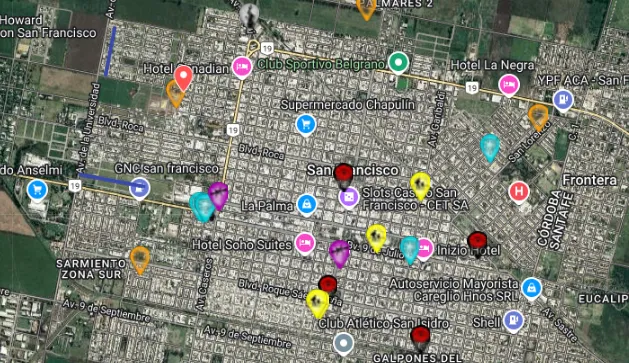Click the Frontera town label
The width and height of the screenshot is (629, 363).
tap(589, 180)
